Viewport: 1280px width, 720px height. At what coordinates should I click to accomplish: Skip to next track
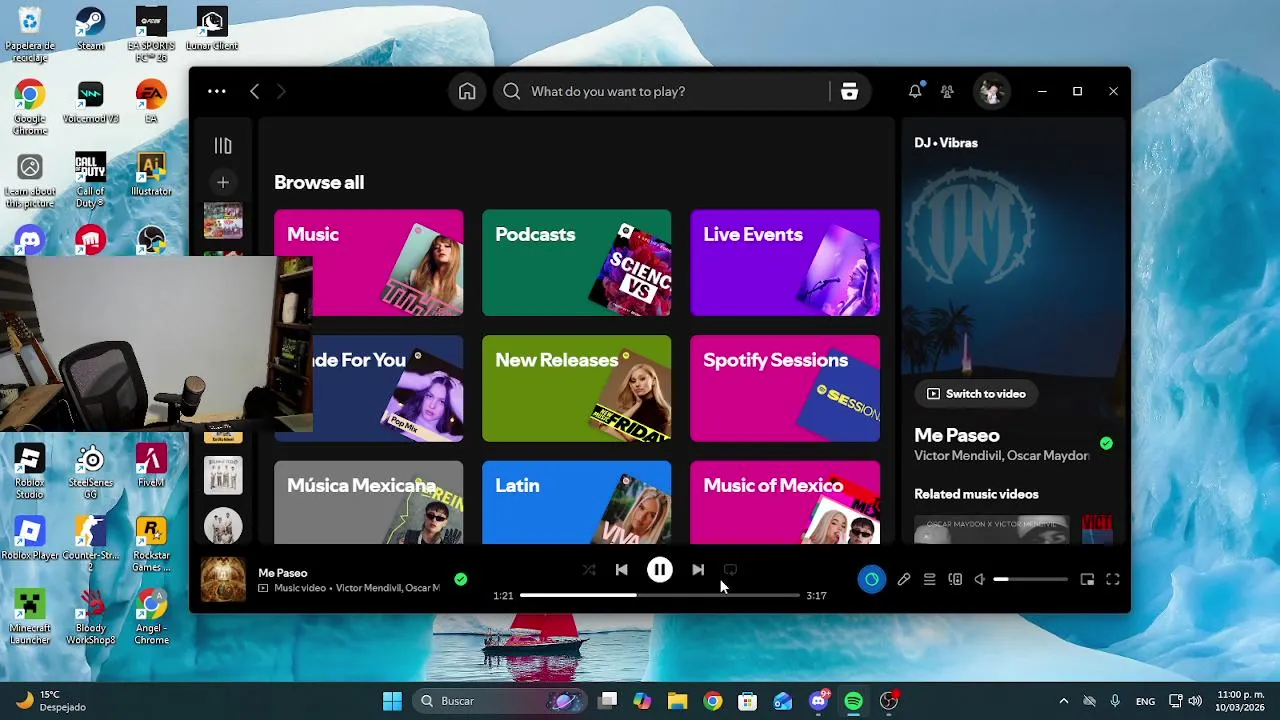tap(698, 570)
